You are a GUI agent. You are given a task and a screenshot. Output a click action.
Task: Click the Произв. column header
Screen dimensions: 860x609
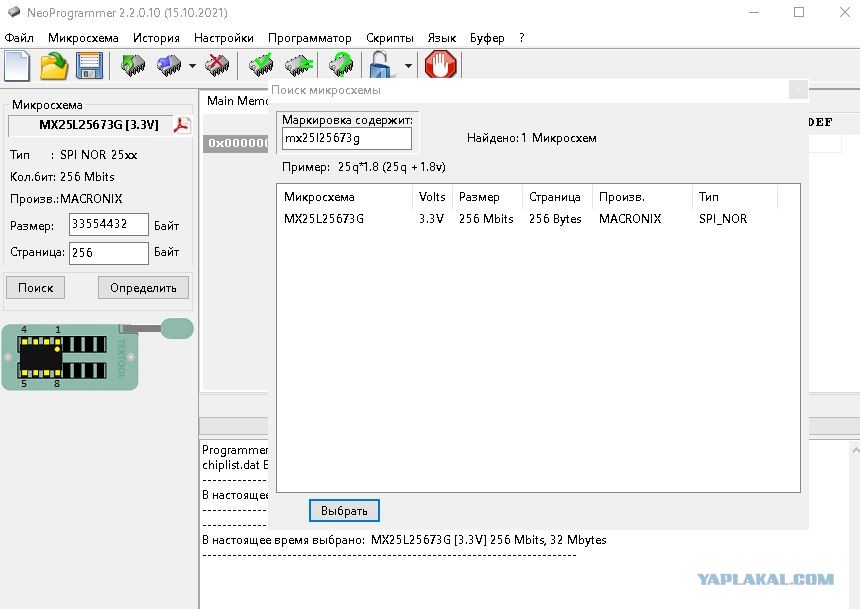[x=642, y=197]
